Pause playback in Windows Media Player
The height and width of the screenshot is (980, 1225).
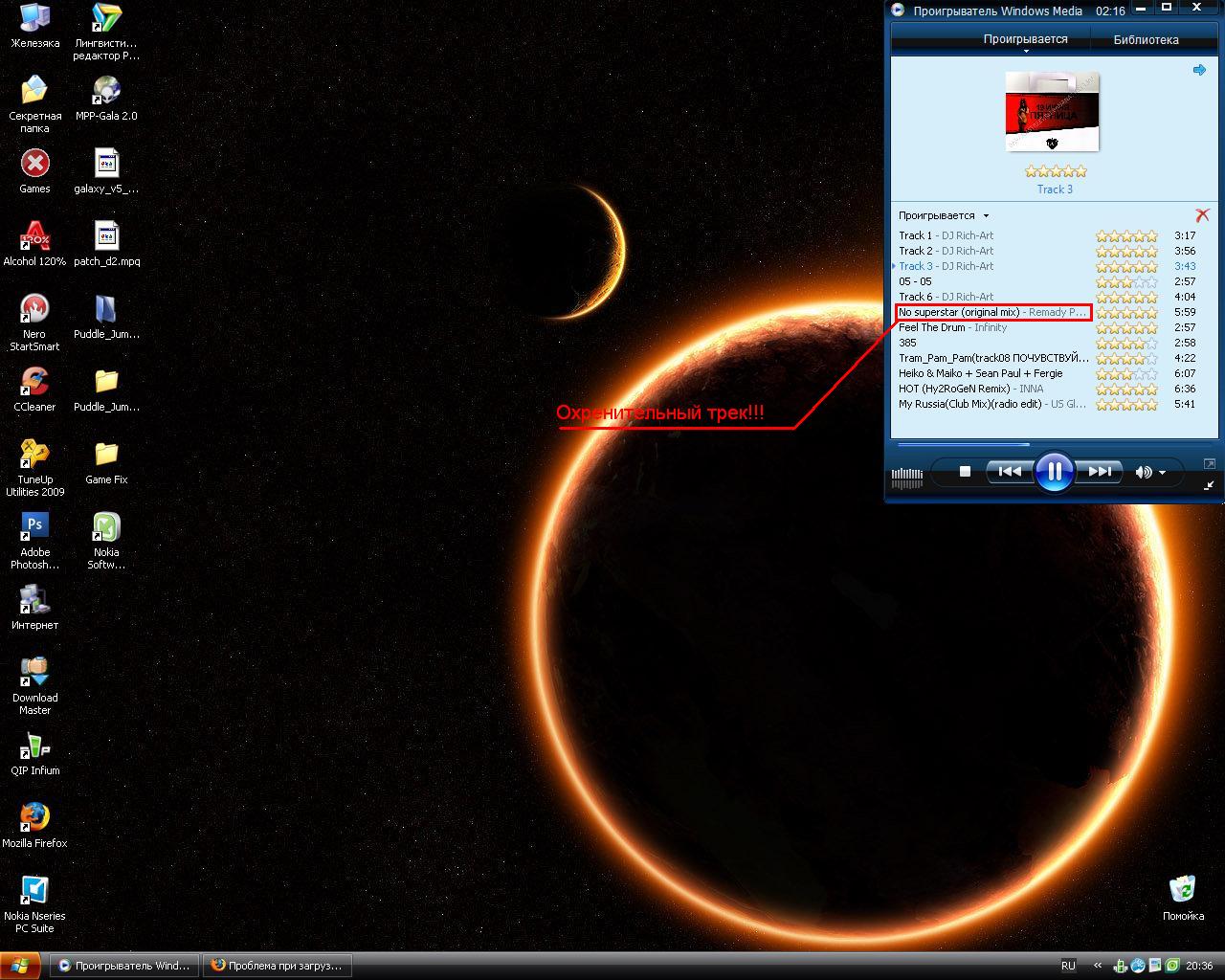point(1054,472)
